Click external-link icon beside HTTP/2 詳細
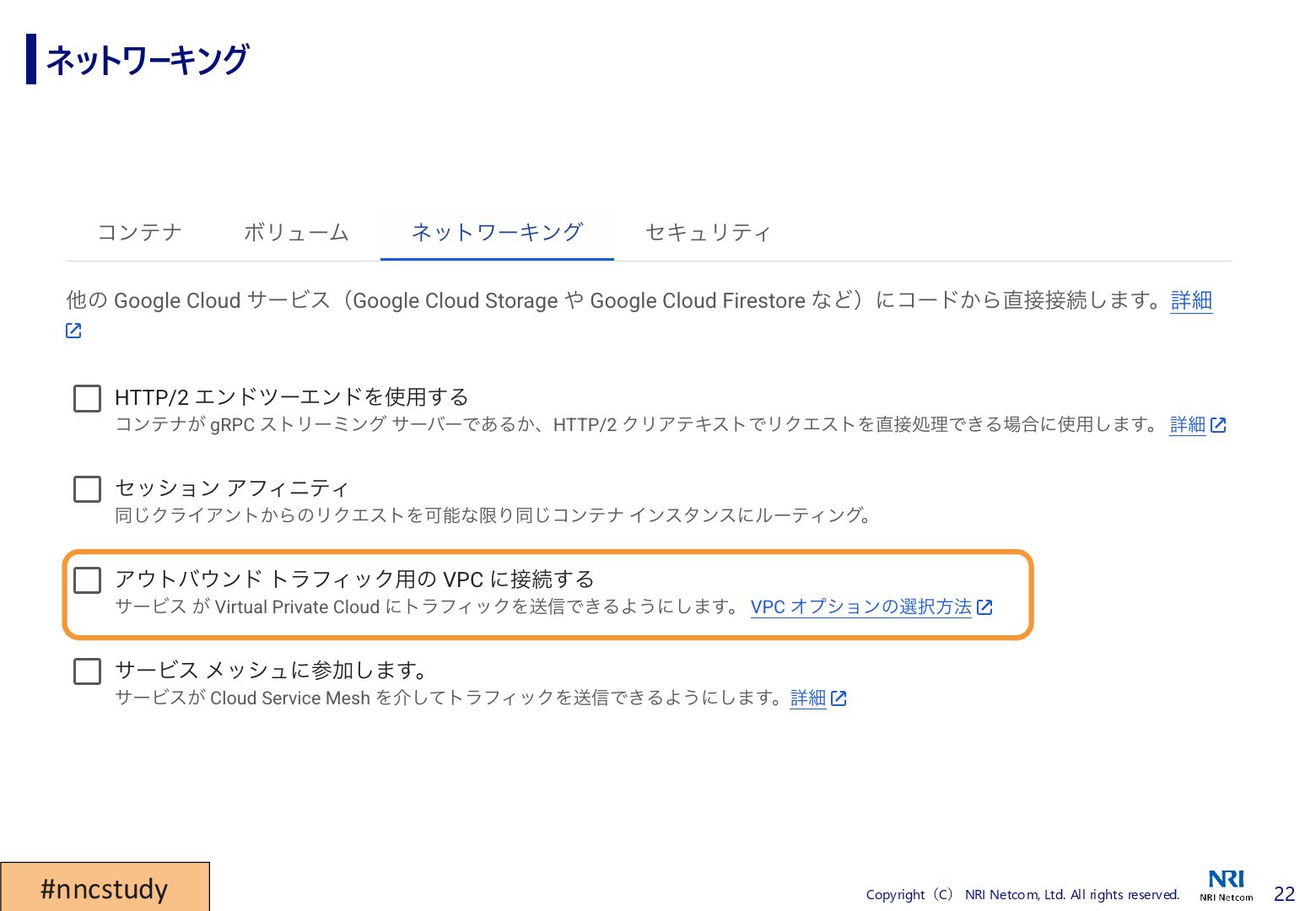This screenshot has height=911, width=1316. (x=1218, y=425)
